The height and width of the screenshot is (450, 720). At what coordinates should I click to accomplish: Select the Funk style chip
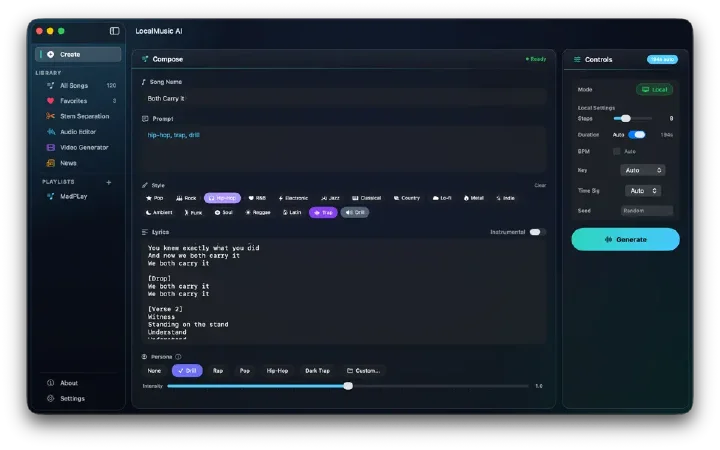pyautogui.click(x=193, y=213)
